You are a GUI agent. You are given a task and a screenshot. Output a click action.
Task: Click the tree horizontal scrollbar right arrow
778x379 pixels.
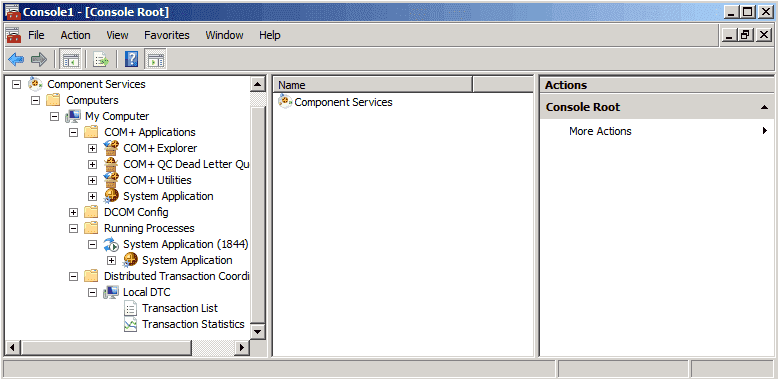[242, 347]
